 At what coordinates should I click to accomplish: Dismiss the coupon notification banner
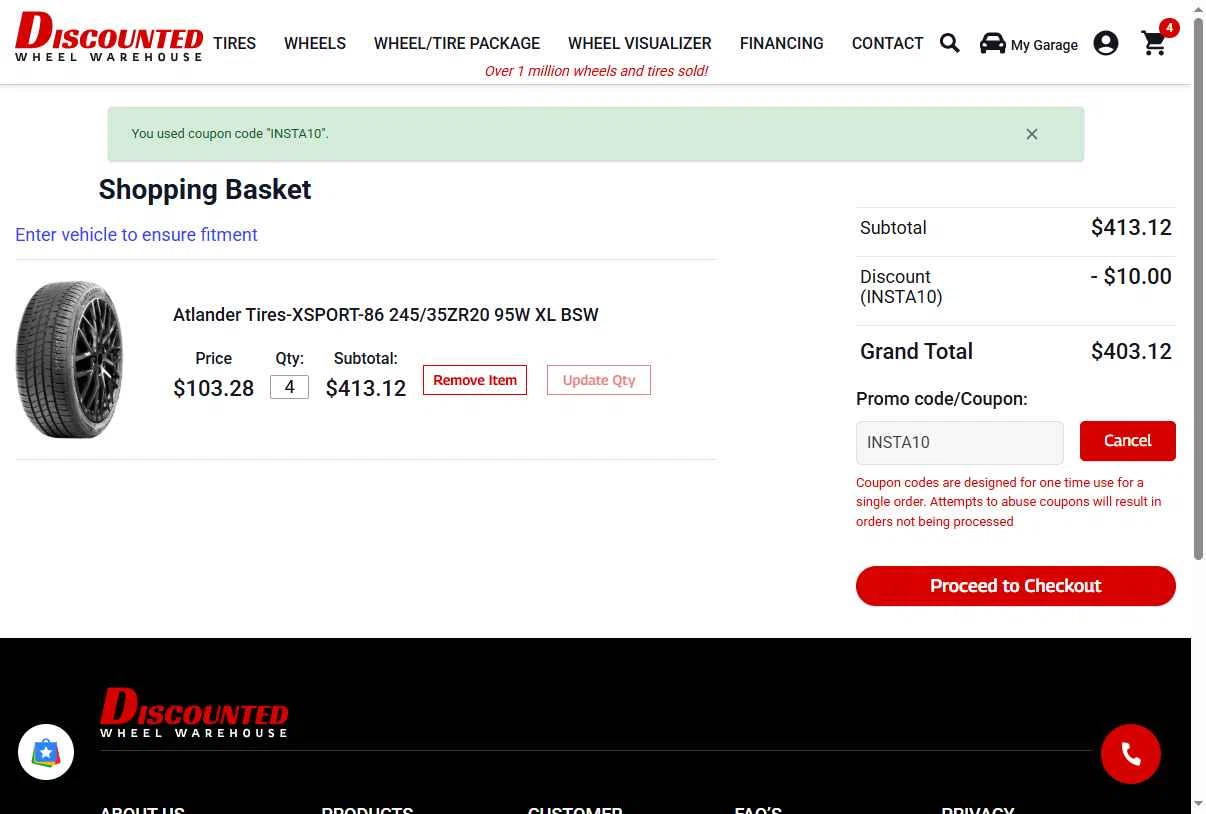tap(1032, 134)
